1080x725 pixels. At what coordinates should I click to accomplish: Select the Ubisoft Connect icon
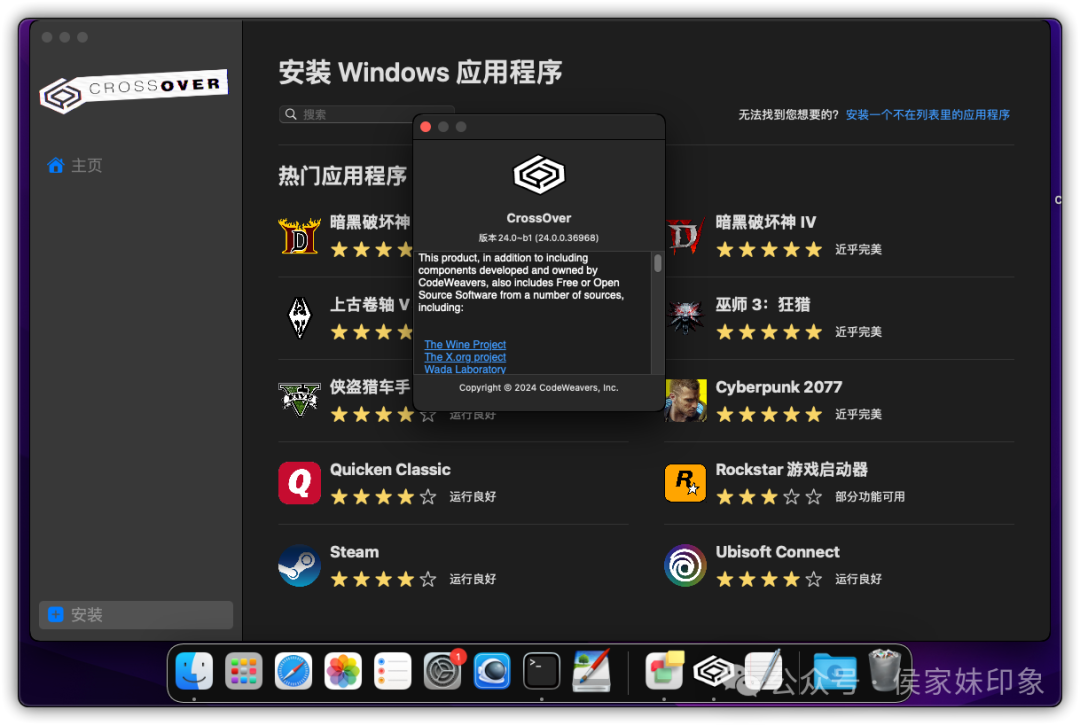coord(685,565)
